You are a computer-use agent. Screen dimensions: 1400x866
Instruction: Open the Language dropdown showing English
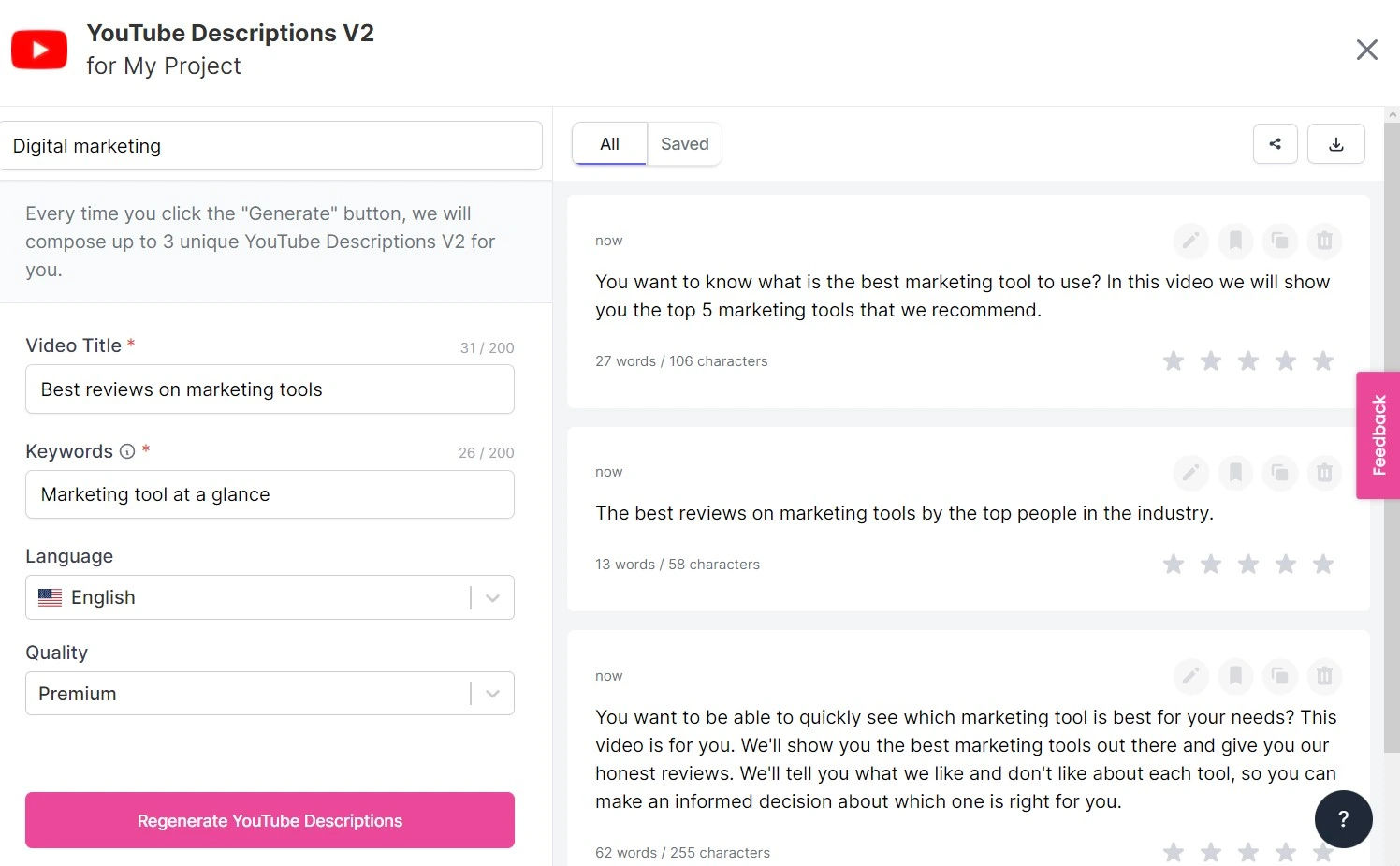(x=270, y=597)
